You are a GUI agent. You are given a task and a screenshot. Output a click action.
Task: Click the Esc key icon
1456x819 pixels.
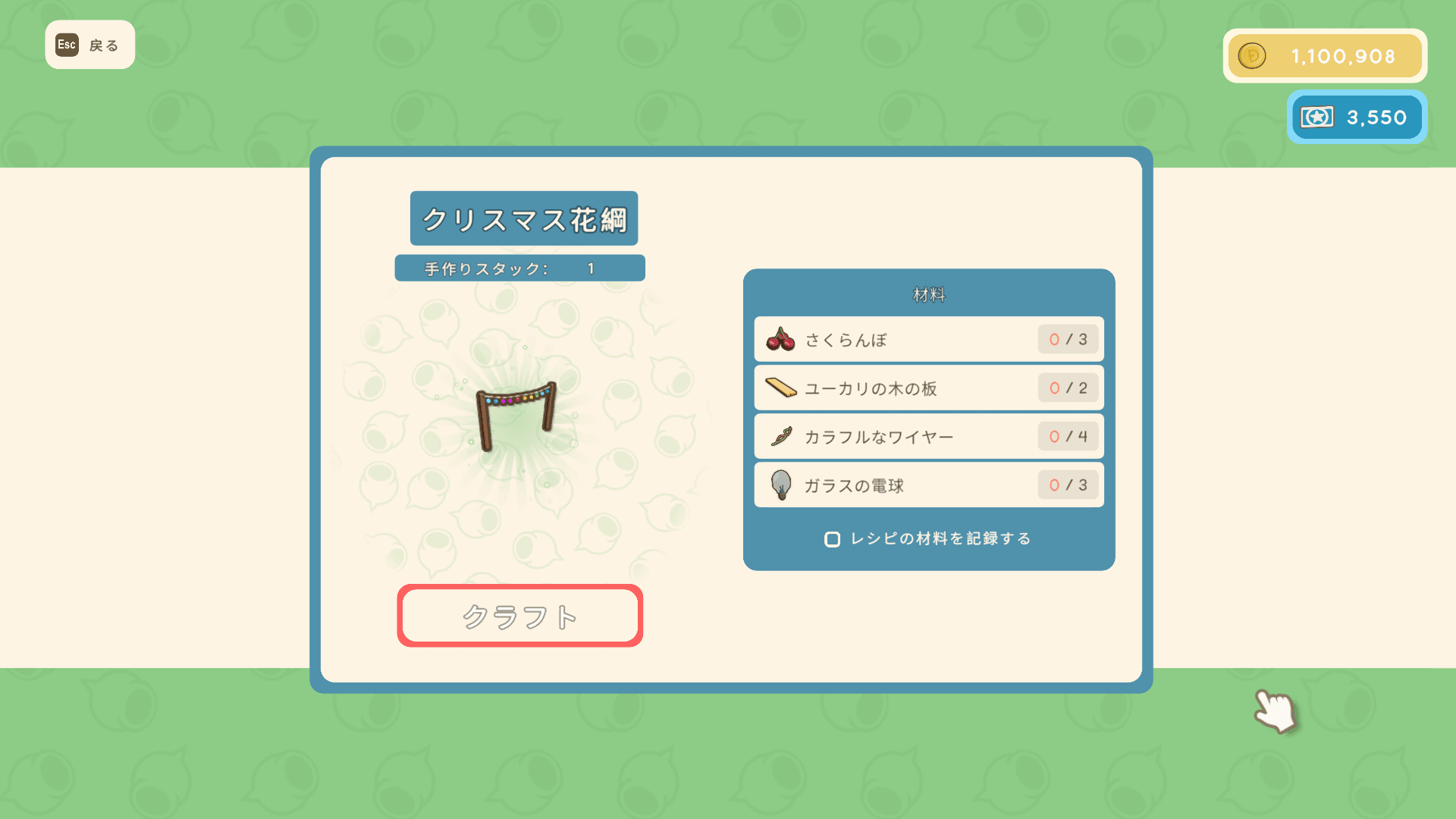pyautogui.click(x=67, y=45)
